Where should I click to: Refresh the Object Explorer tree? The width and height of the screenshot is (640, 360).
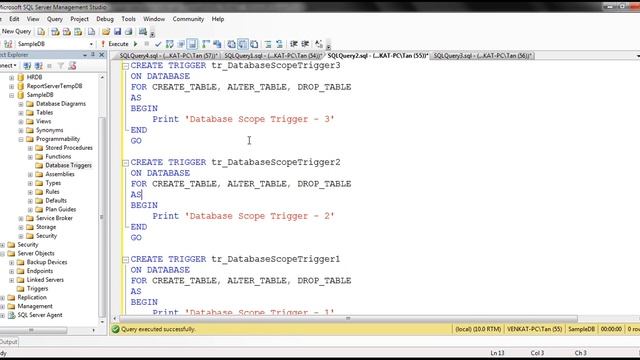pyautogui.click(x=72, y=66)
